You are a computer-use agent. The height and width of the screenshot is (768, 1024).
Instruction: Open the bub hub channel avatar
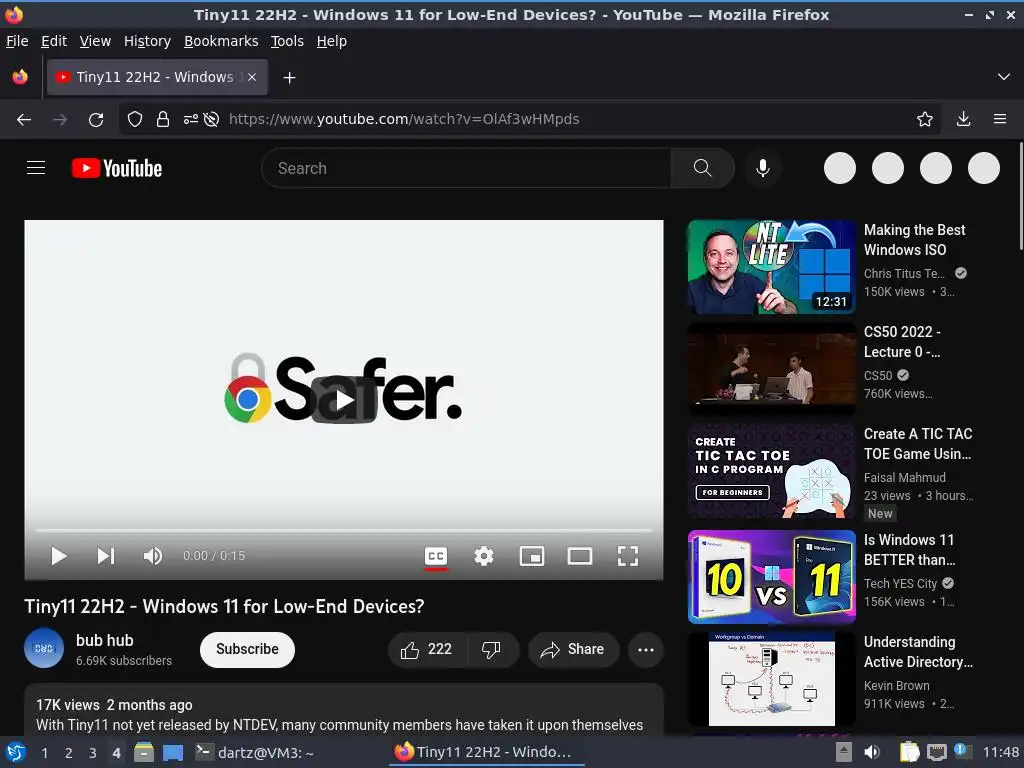pos(44,648)
